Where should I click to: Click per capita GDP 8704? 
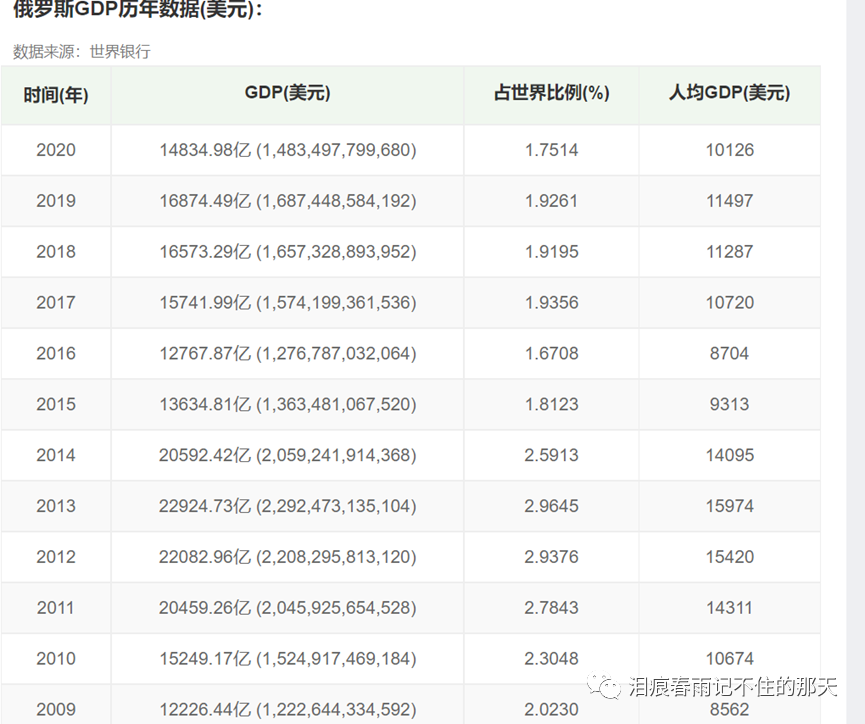coord(729,353)
